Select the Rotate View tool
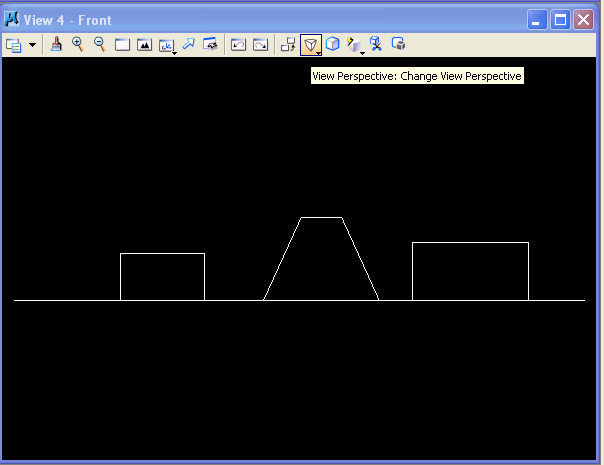The image size is (604, 465). [x=167, y=45]
